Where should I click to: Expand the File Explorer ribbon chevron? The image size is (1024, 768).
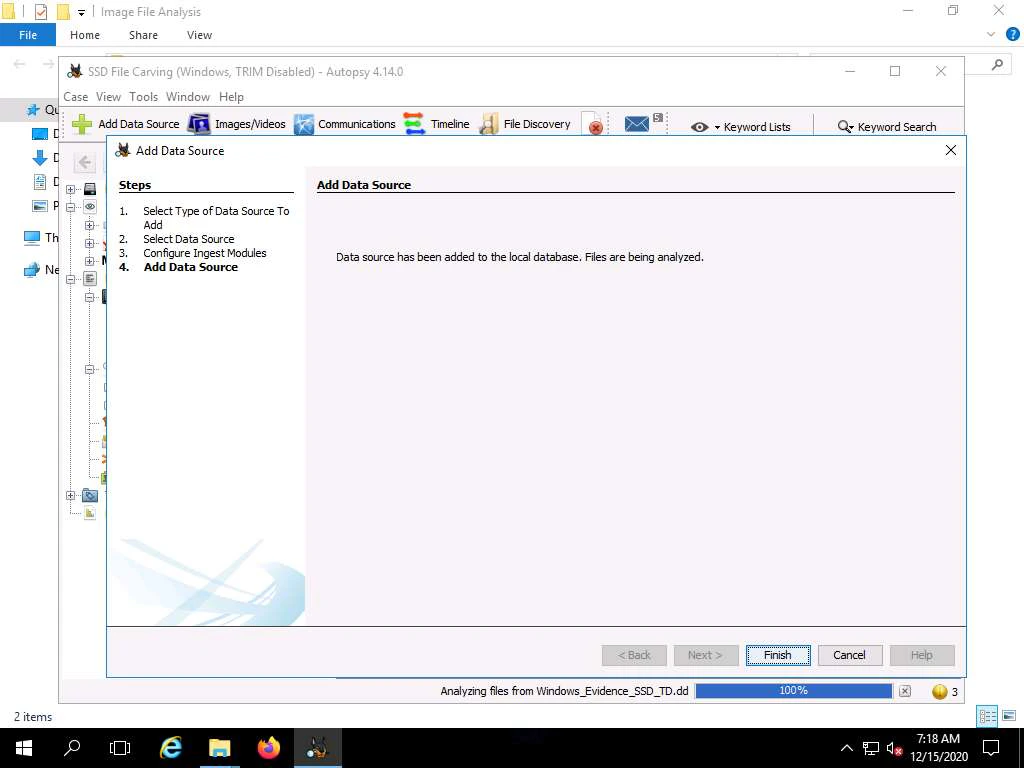point(991,35)
